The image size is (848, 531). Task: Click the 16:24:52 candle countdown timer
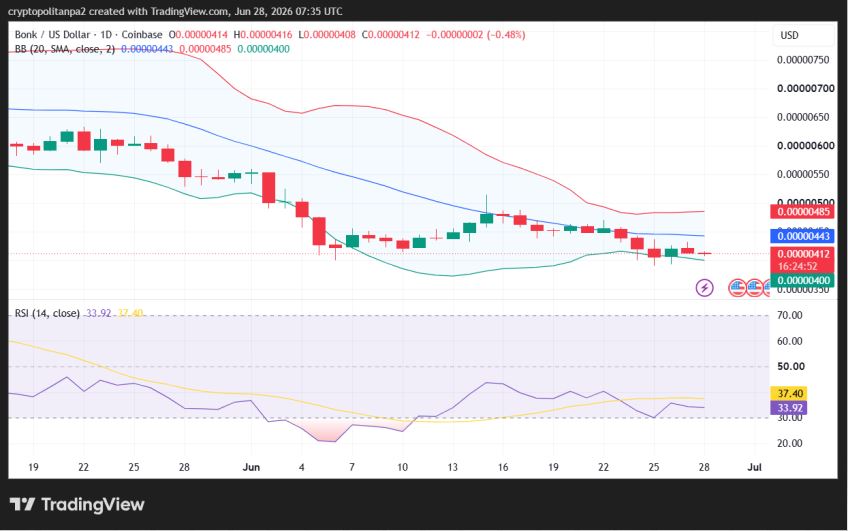click(798, 266)
